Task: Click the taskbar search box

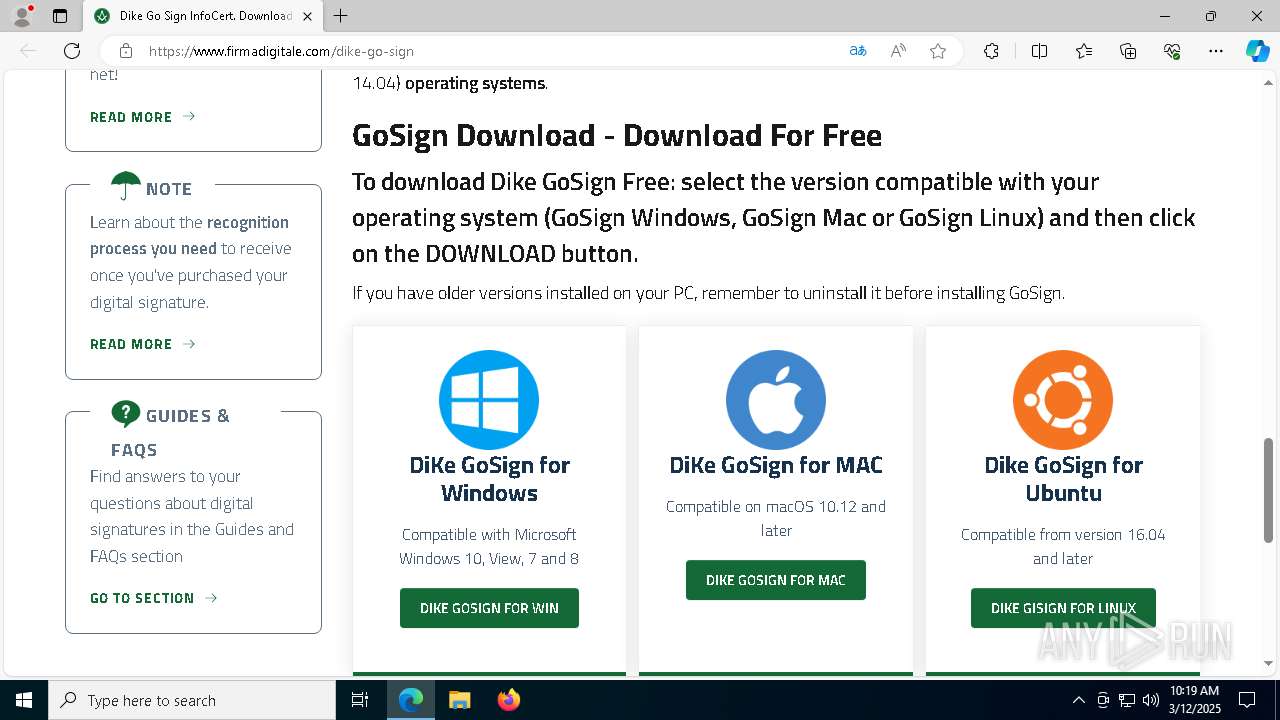Action: [192, 700]
